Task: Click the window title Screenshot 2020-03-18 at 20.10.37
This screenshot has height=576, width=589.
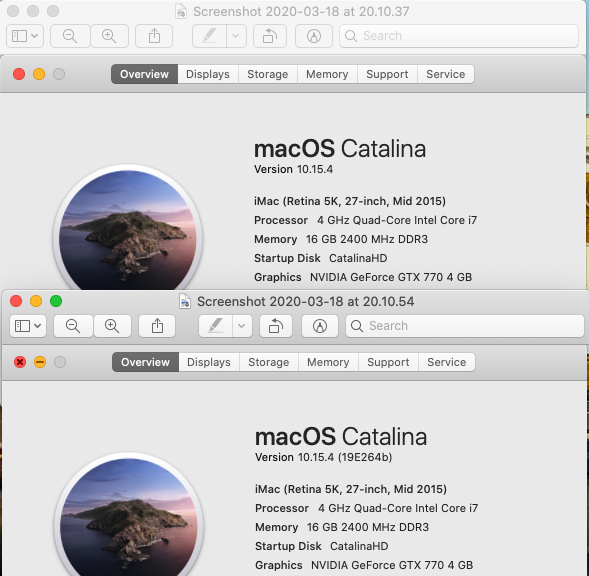Action: click(301, 12)
